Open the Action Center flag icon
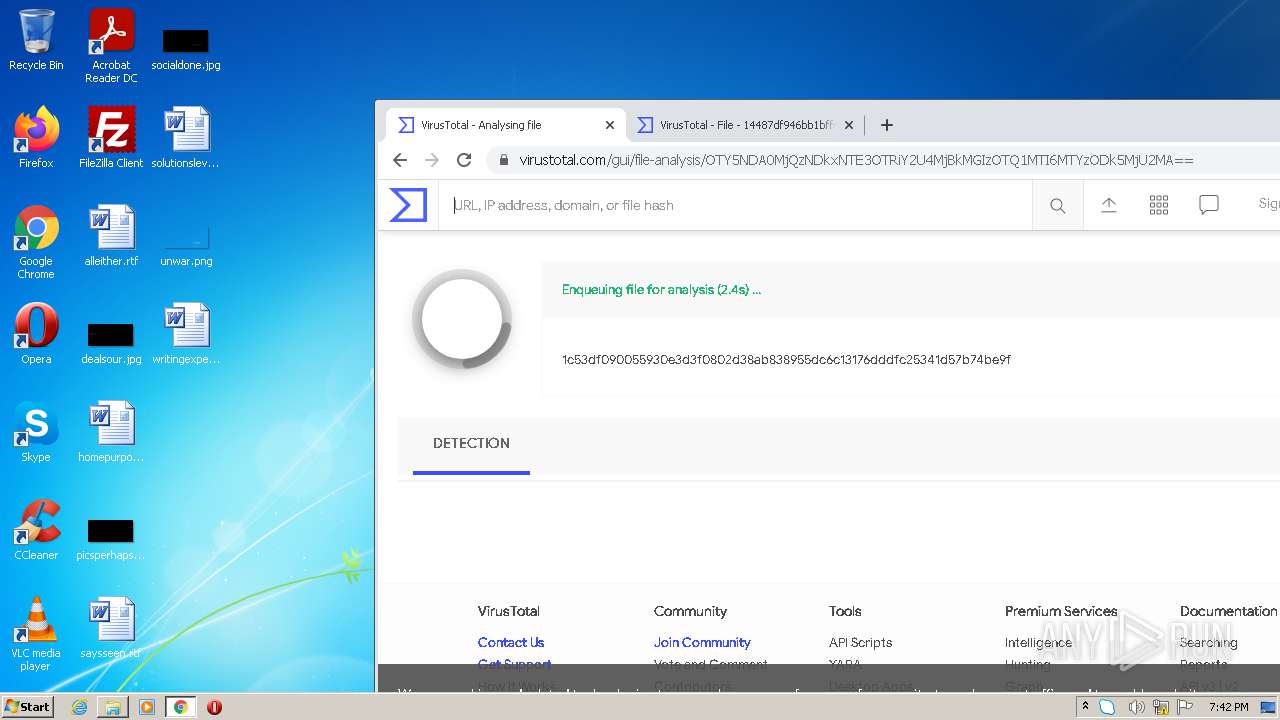 (1186, 707)
